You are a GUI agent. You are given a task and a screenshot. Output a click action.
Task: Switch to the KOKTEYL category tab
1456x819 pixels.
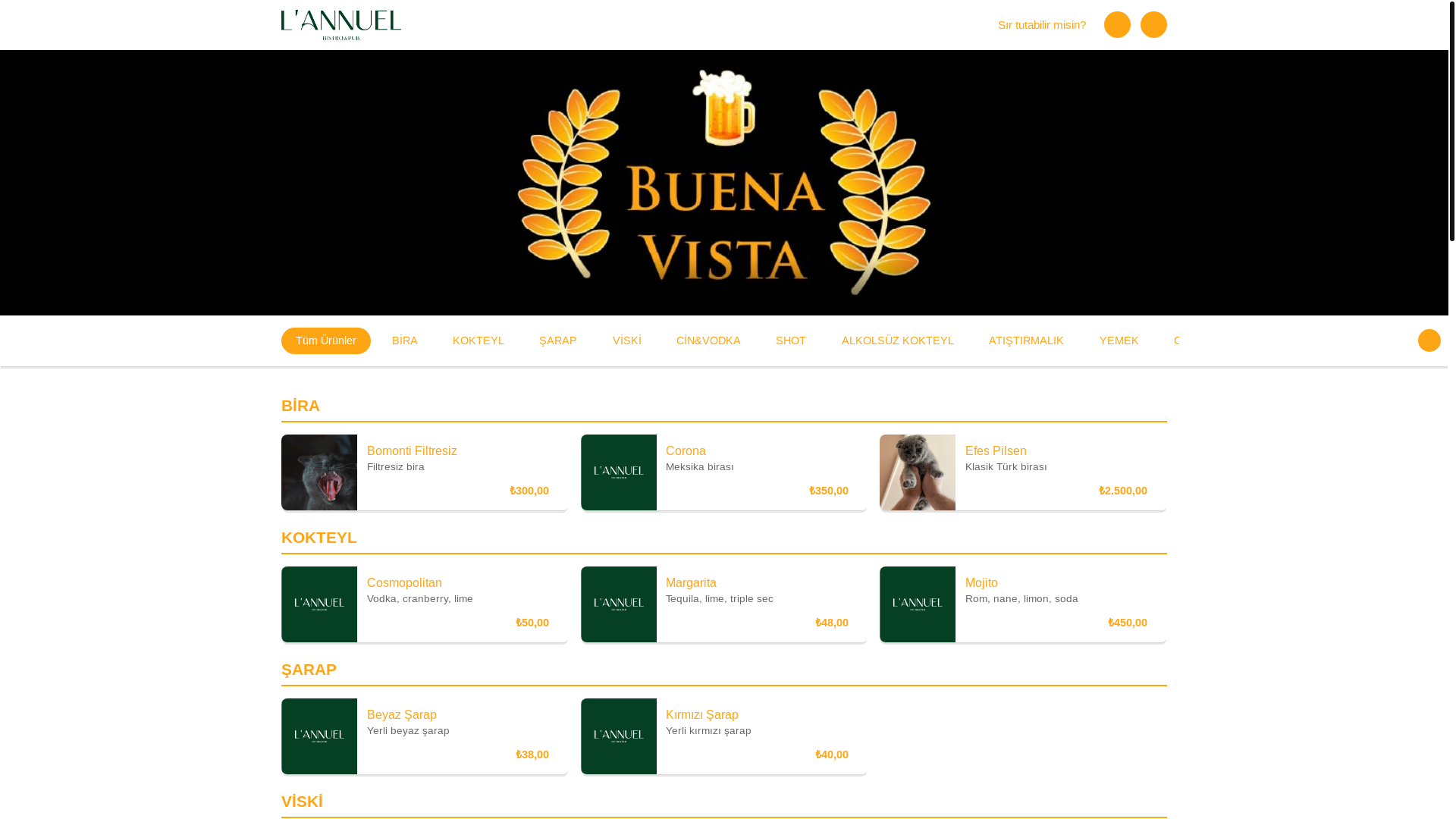[478, 340]
